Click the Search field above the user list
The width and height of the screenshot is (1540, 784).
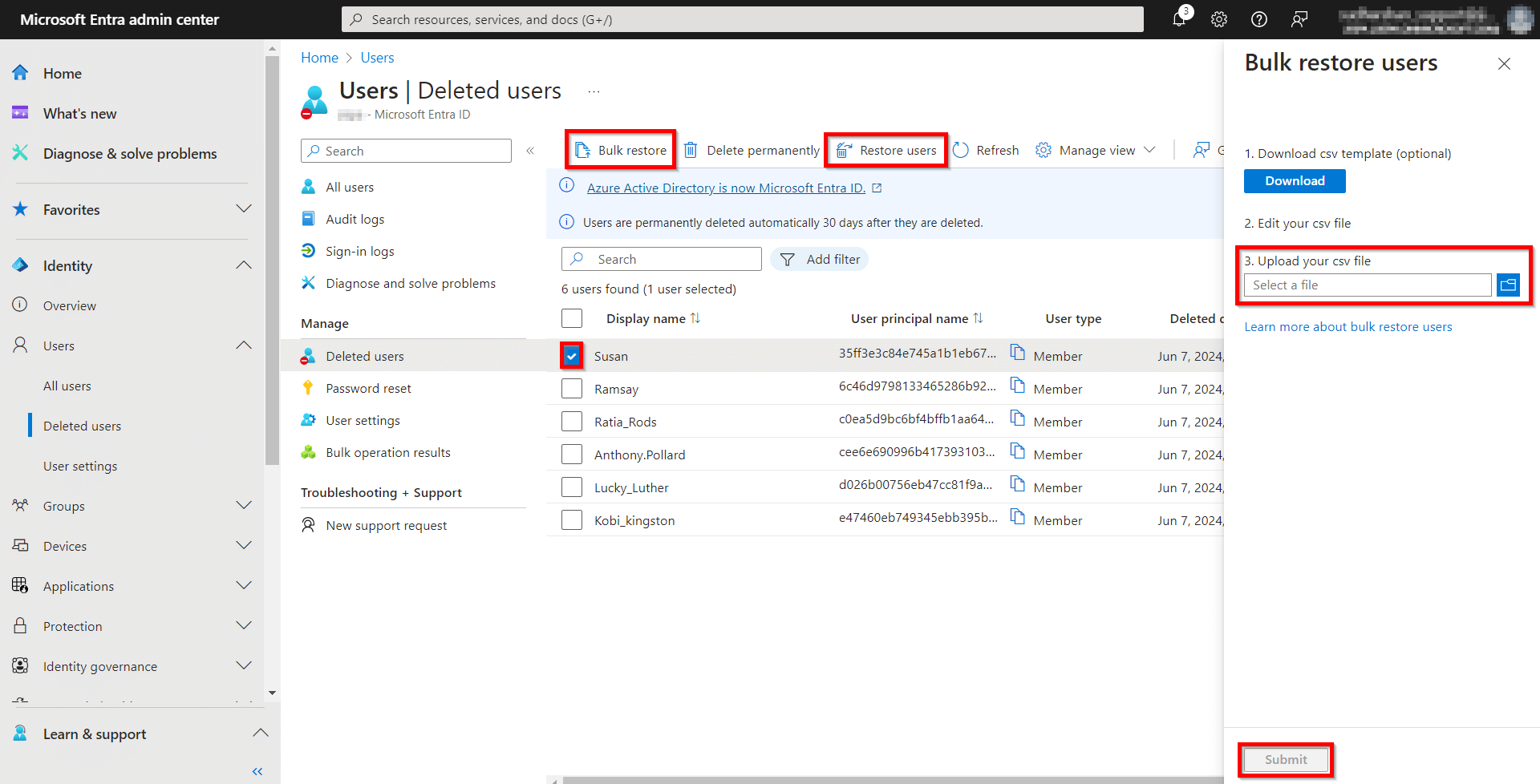661,258
